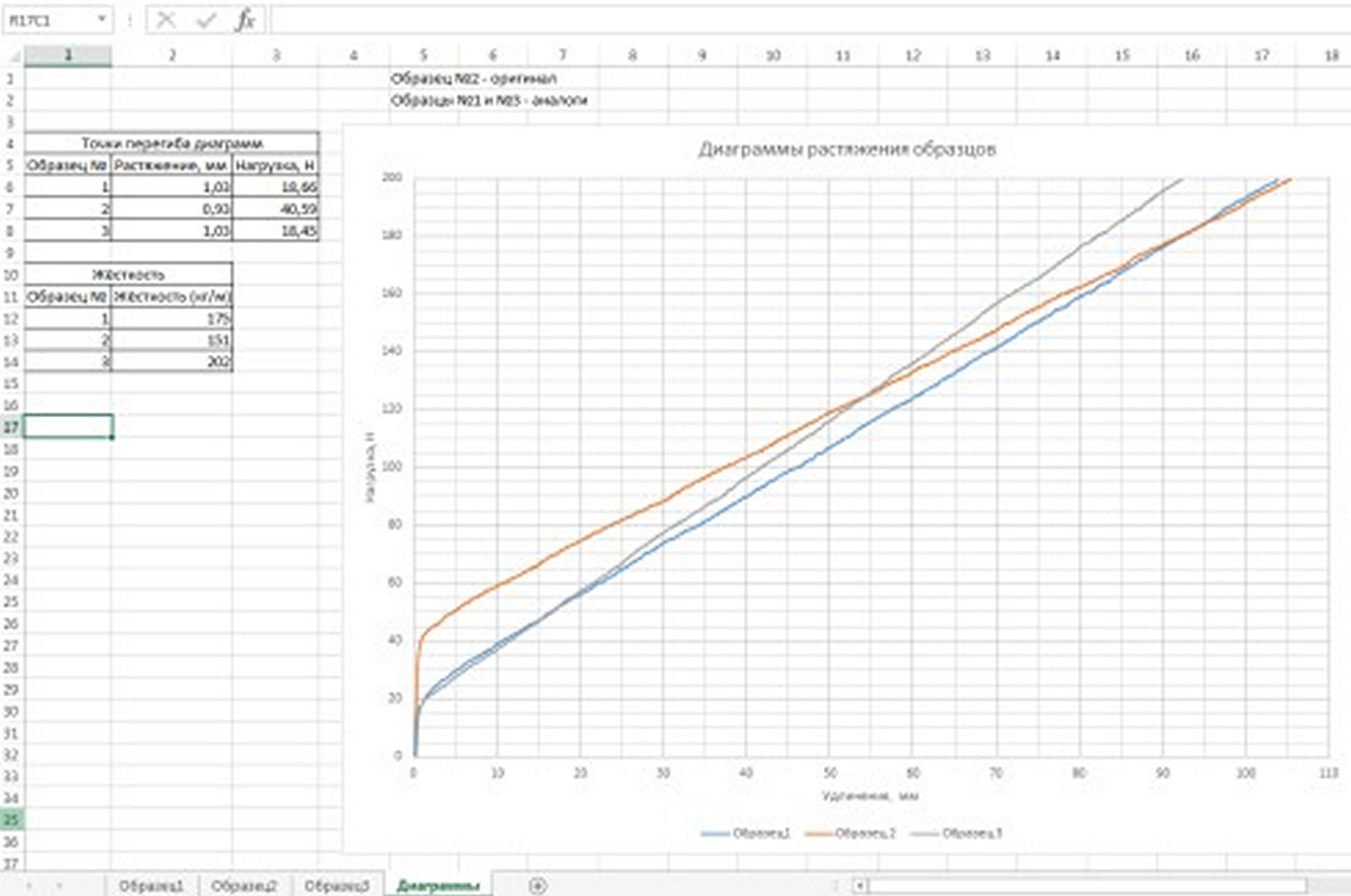1351x896 pixels.
Task: Click horizontal scrollbar left arrow
Action: click(859, 886)
